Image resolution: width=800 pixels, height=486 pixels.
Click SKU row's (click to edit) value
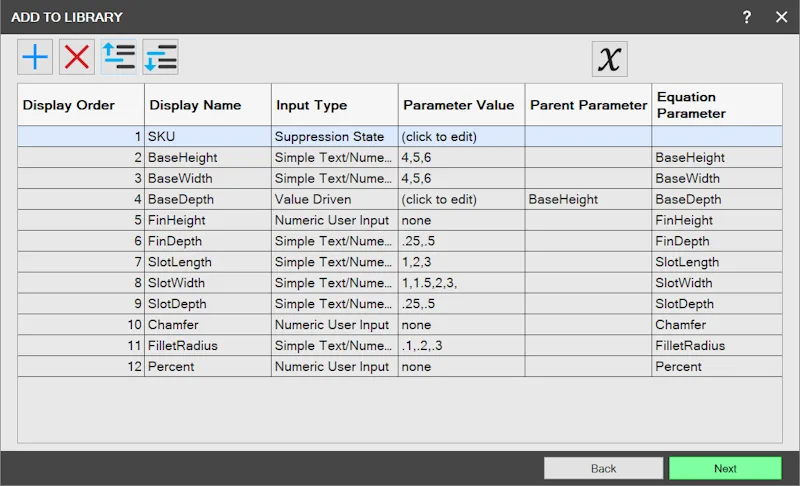(x=461, y=137)
